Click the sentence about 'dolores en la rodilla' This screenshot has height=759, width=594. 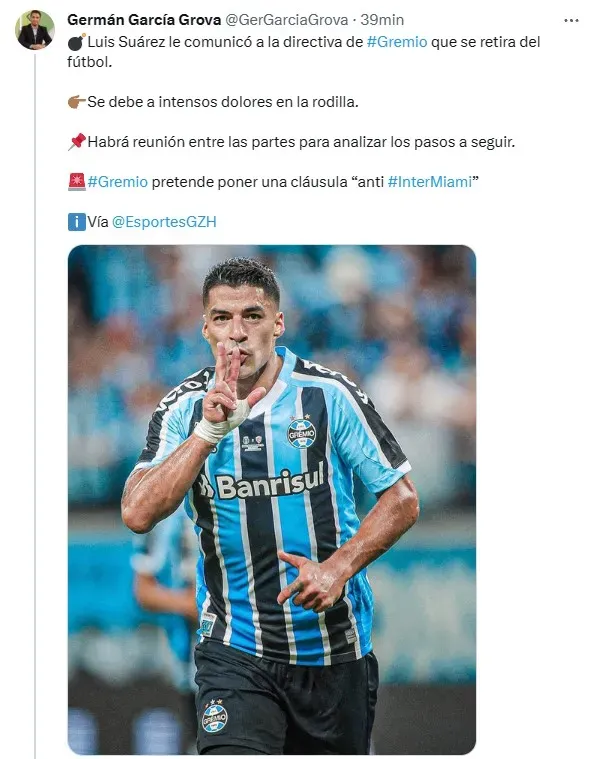click(223, 102)
